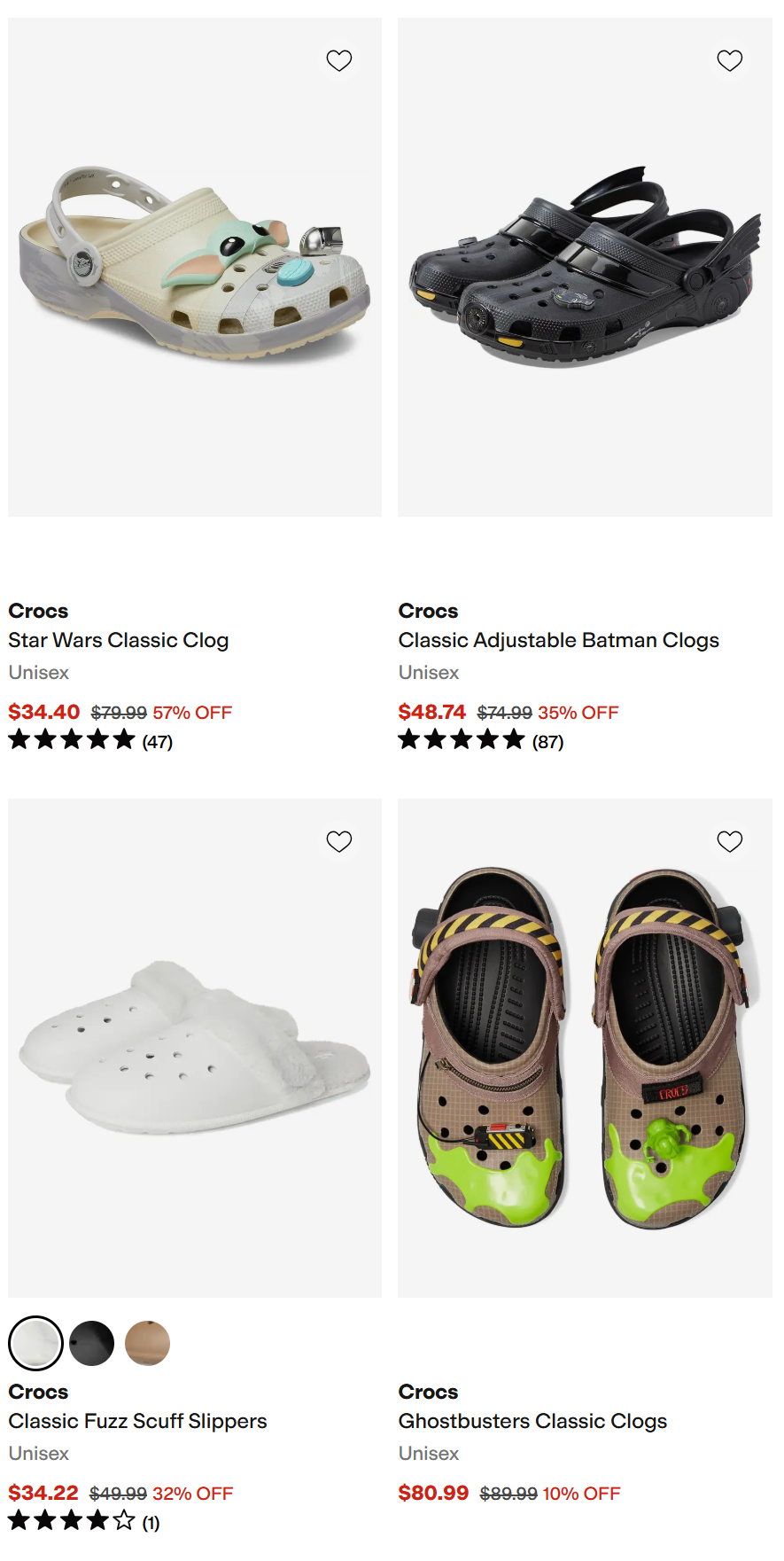784x1561 pixels.
Task: Open the Star Wars Classic Clog link
Action: click(119, 640)
